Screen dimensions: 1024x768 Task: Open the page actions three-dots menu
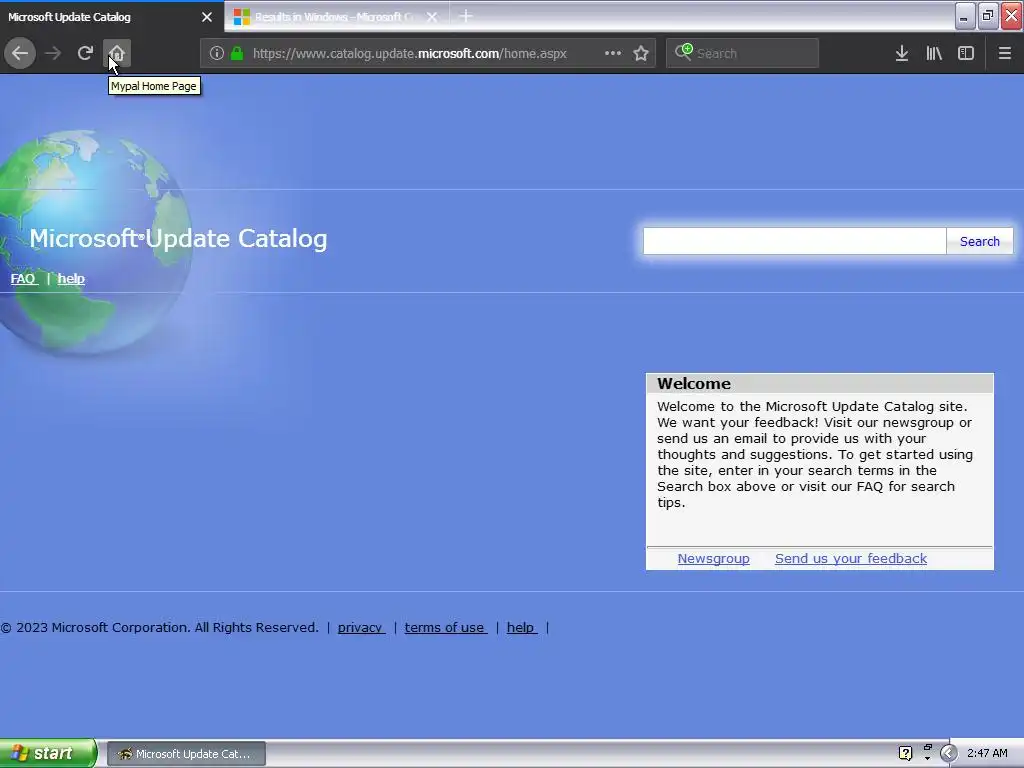[x=613, y=54]
